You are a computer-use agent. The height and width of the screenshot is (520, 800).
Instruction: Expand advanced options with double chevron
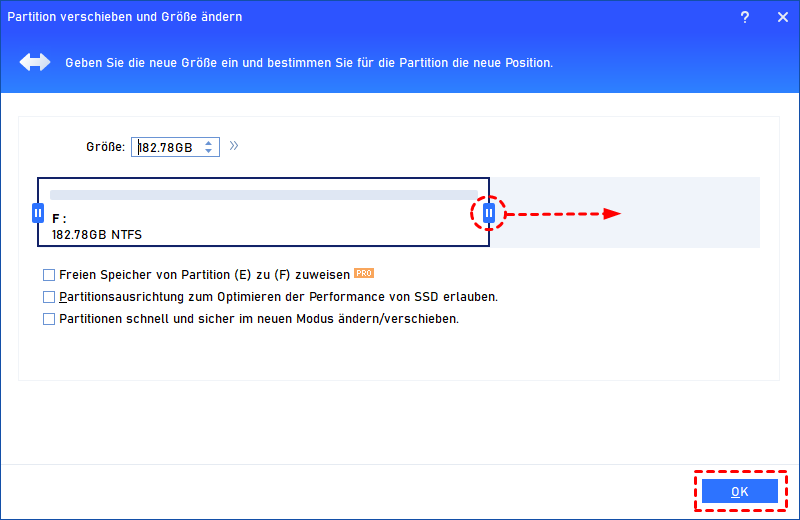pyautogui.click(x=234, y=146)
